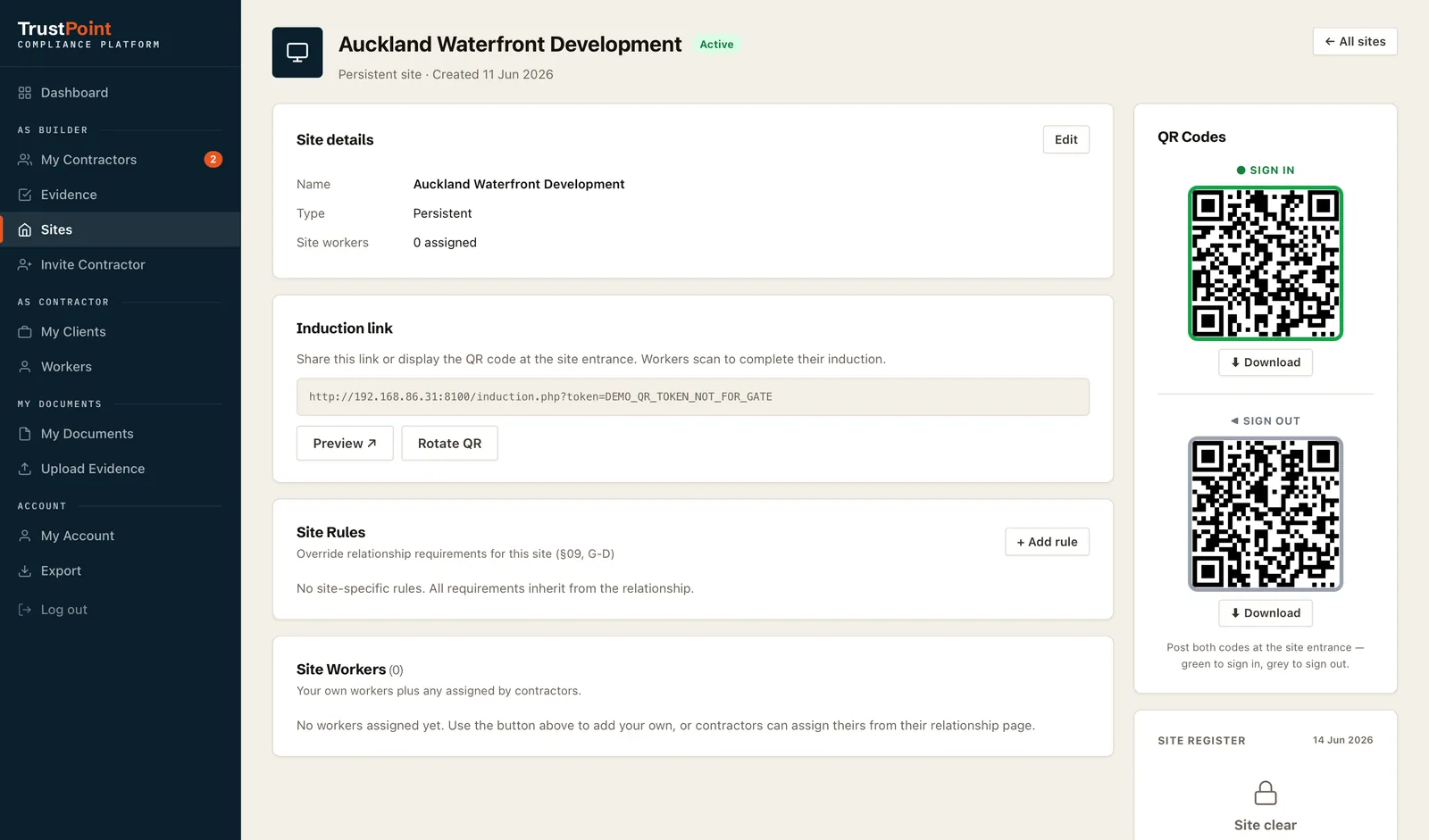Click 'Auckland Waterfront Development' name value
Screen dimensions: 1429x840
point(519,184)
